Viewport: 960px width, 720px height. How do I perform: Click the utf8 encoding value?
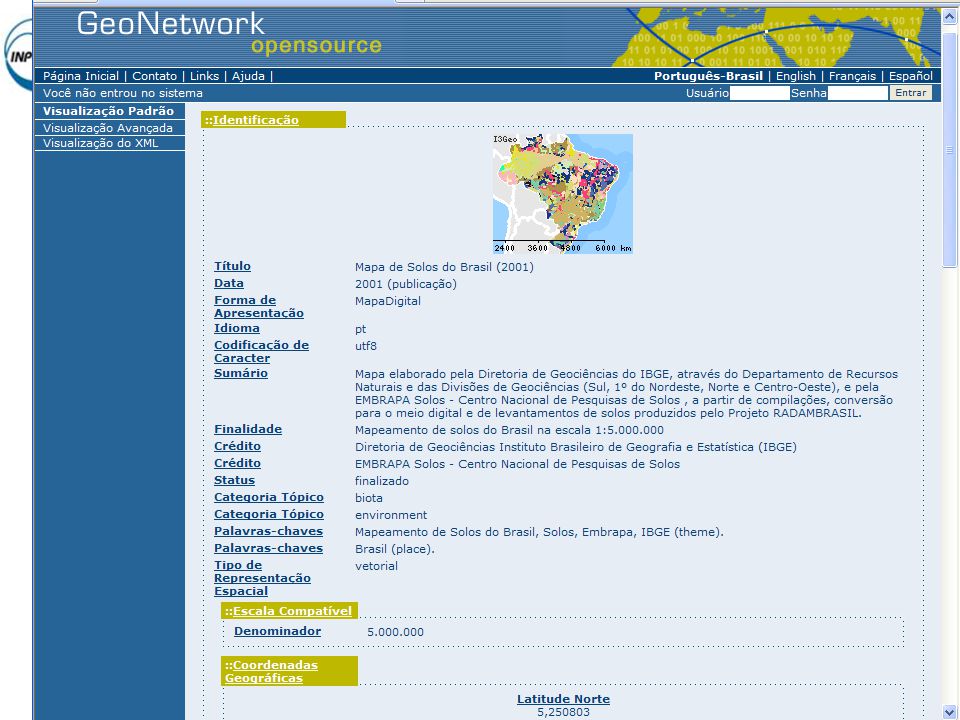click(x=366, y=346)
